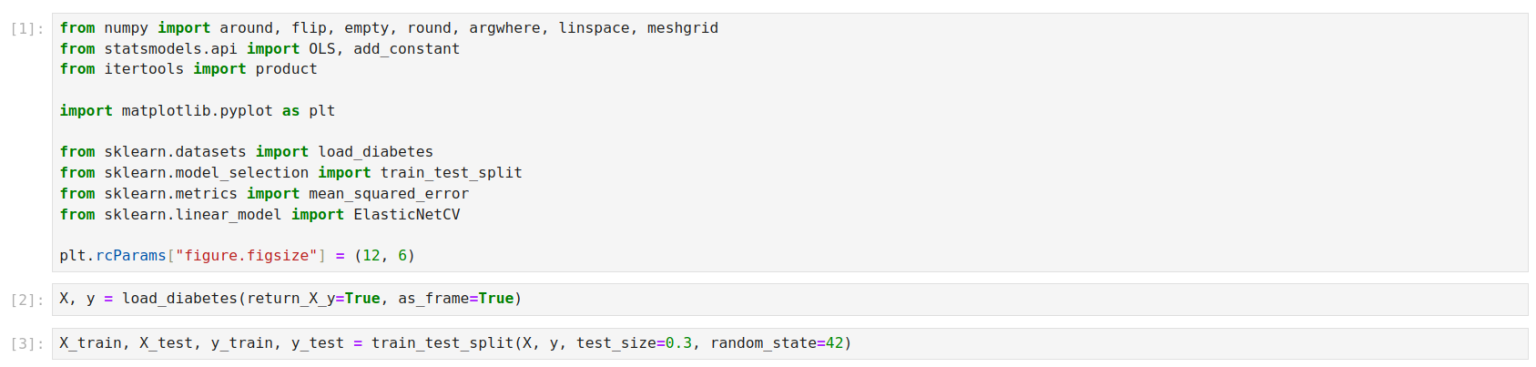Click the sklearn.datasets import line
The image size is (1536, 367).
point(246,151)
